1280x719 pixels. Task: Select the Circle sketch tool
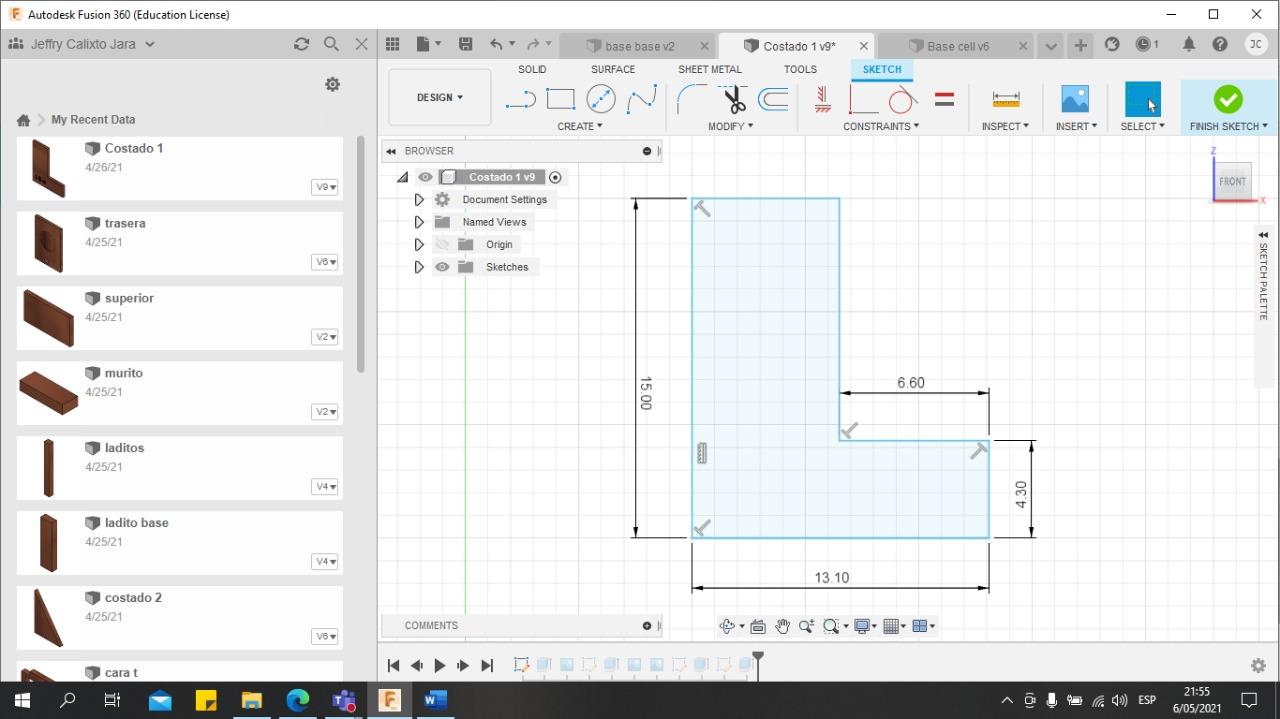600,99
